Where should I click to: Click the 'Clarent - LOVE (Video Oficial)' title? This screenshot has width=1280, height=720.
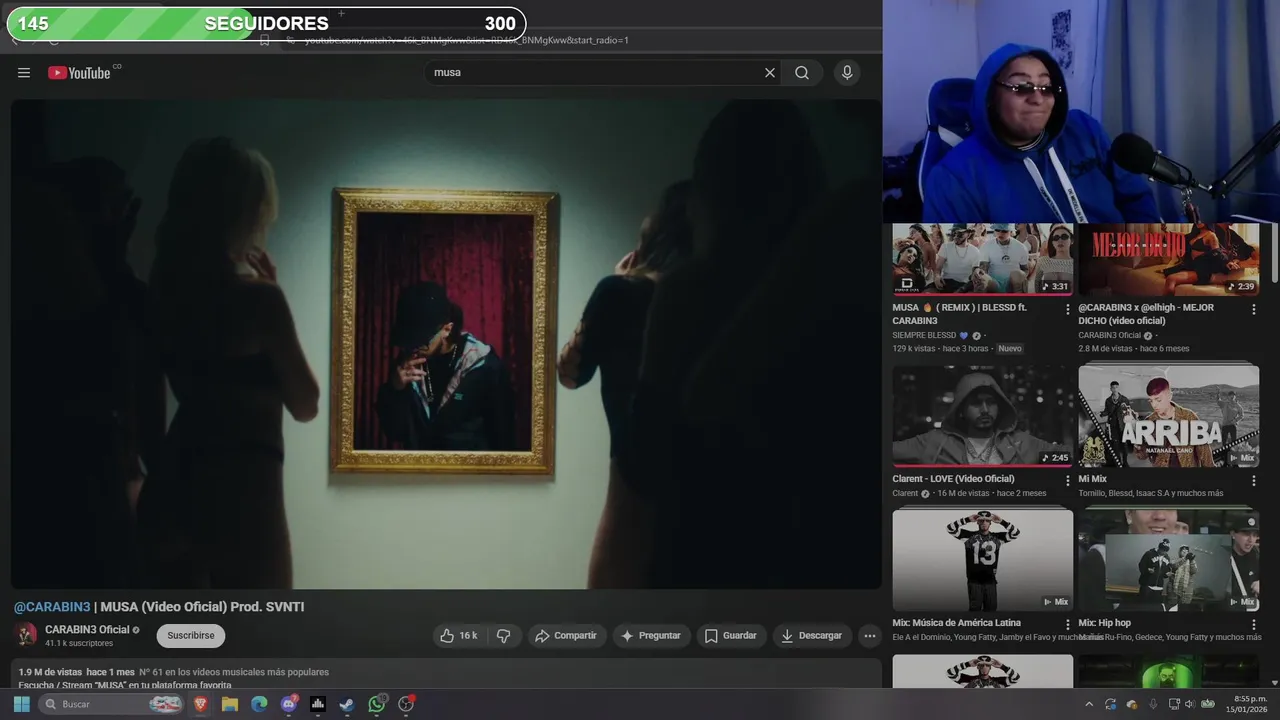point(953,479)
